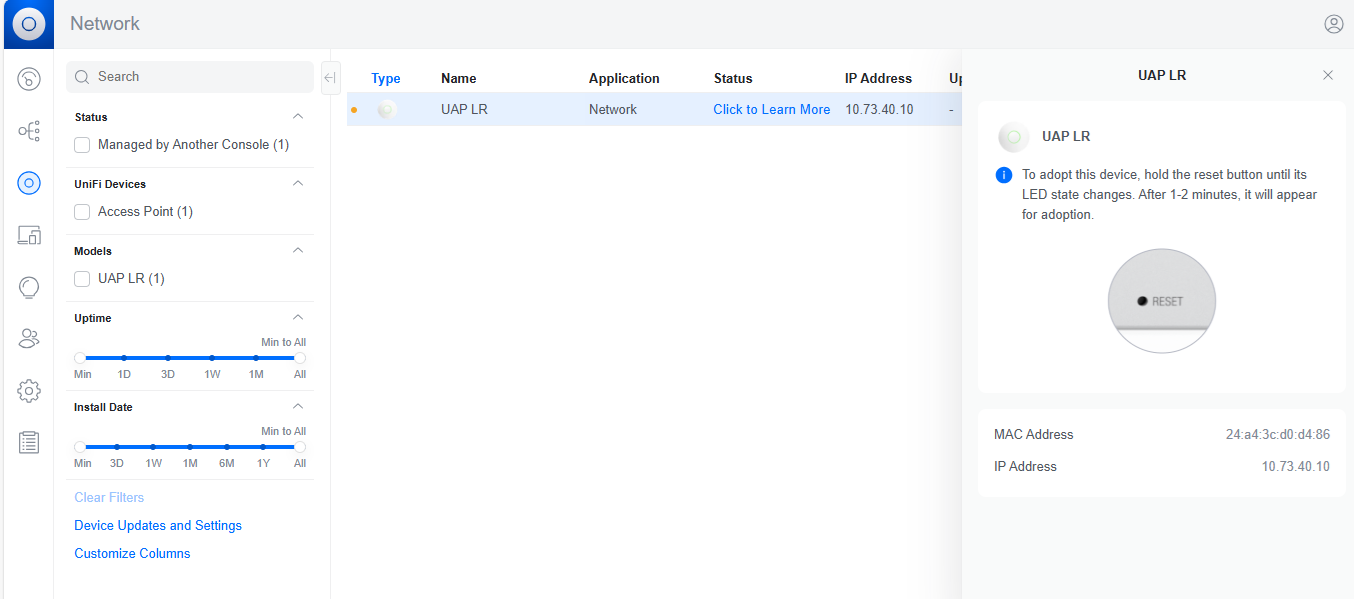Sort by the IP Address column header
This screenshot has height=599, width=1354.
coord(878,78)
